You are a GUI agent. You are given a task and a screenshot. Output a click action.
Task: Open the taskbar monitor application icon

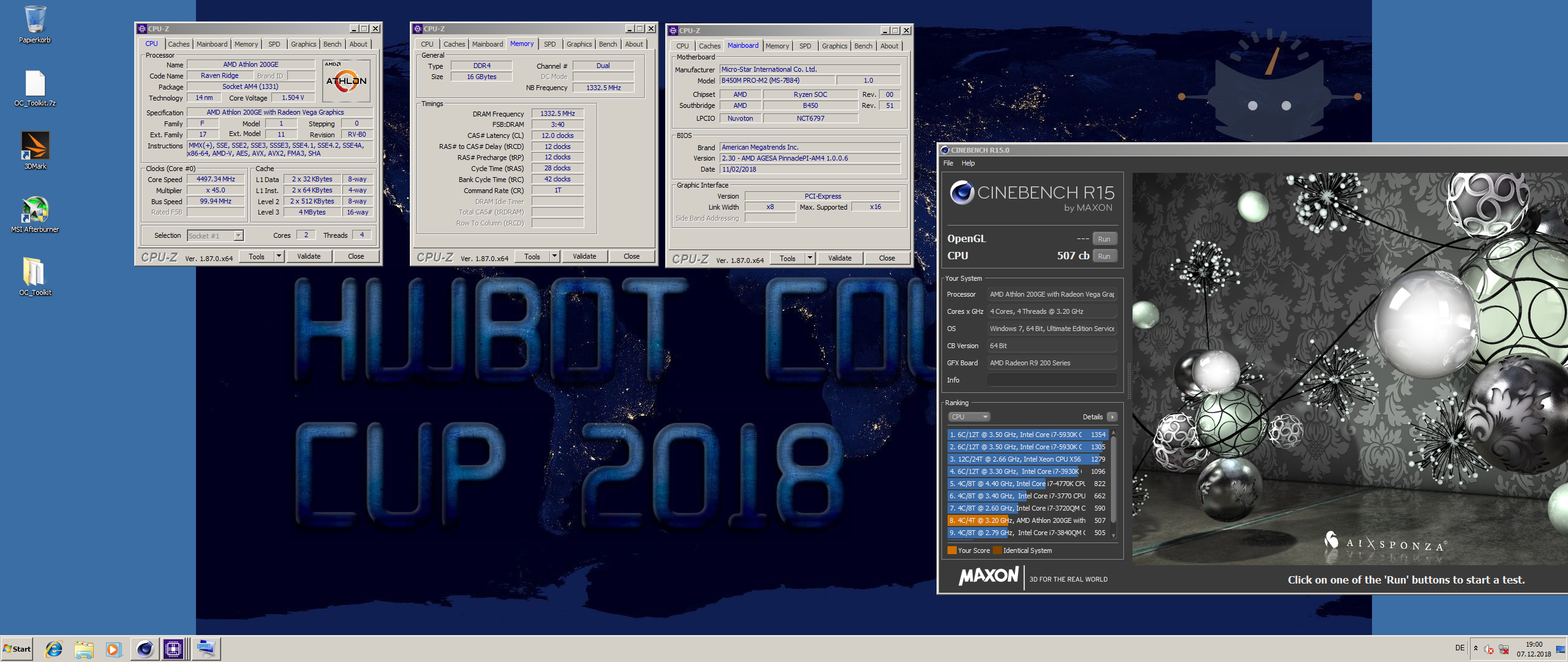click(206, 649)
